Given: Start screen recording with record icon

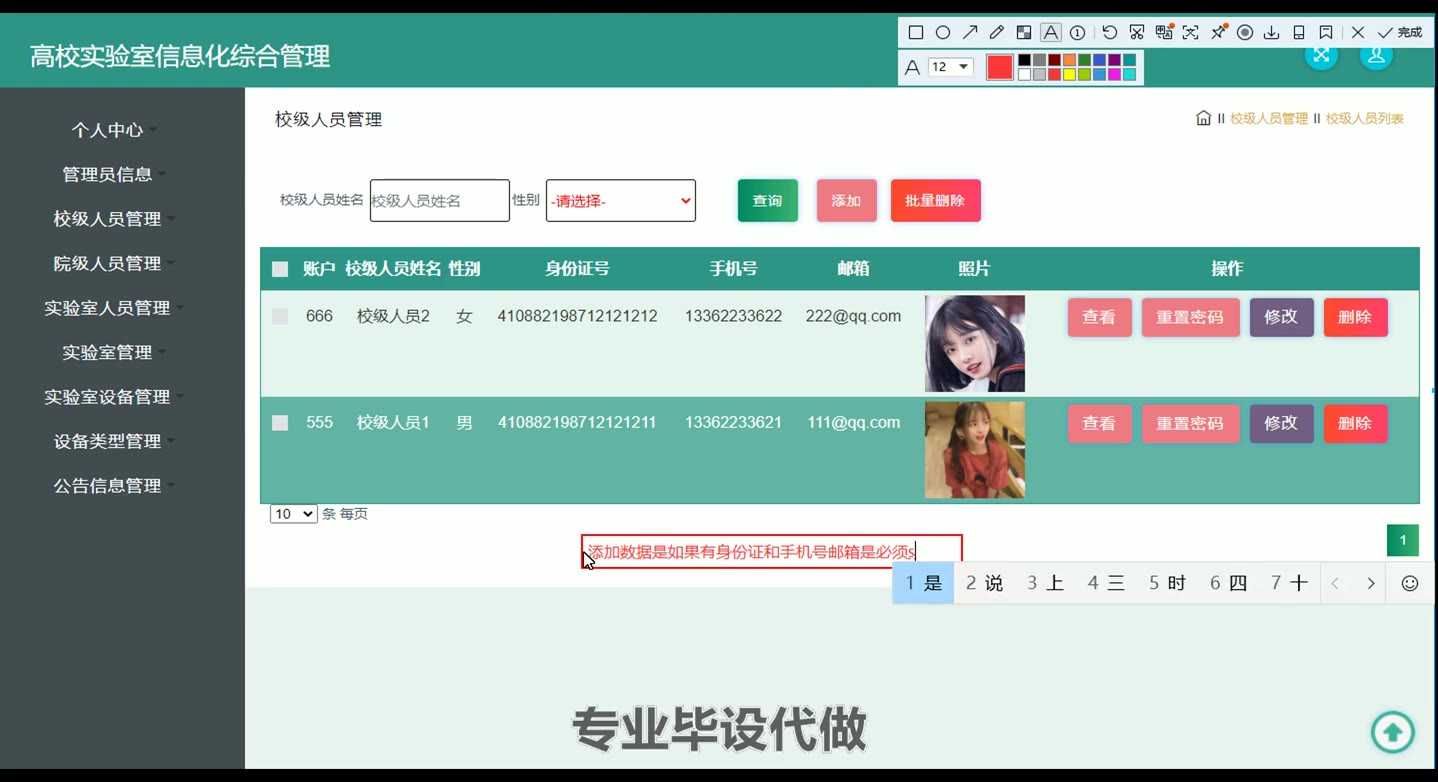Looking at the screenshot, I should click(x=1245, y=33).
